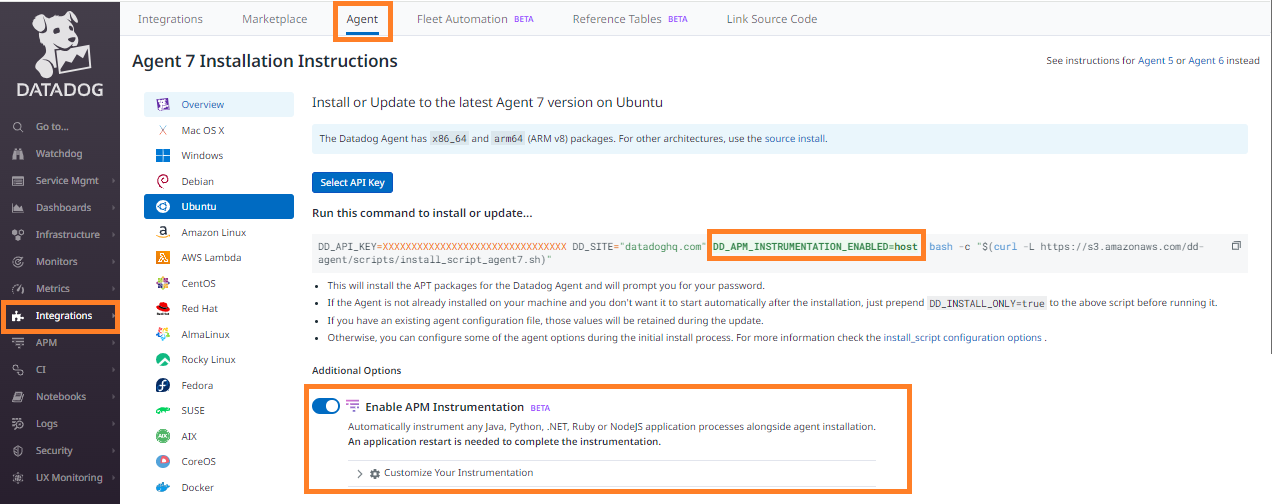
Task: Open install_script configuration options link
Action: point(962,338)
